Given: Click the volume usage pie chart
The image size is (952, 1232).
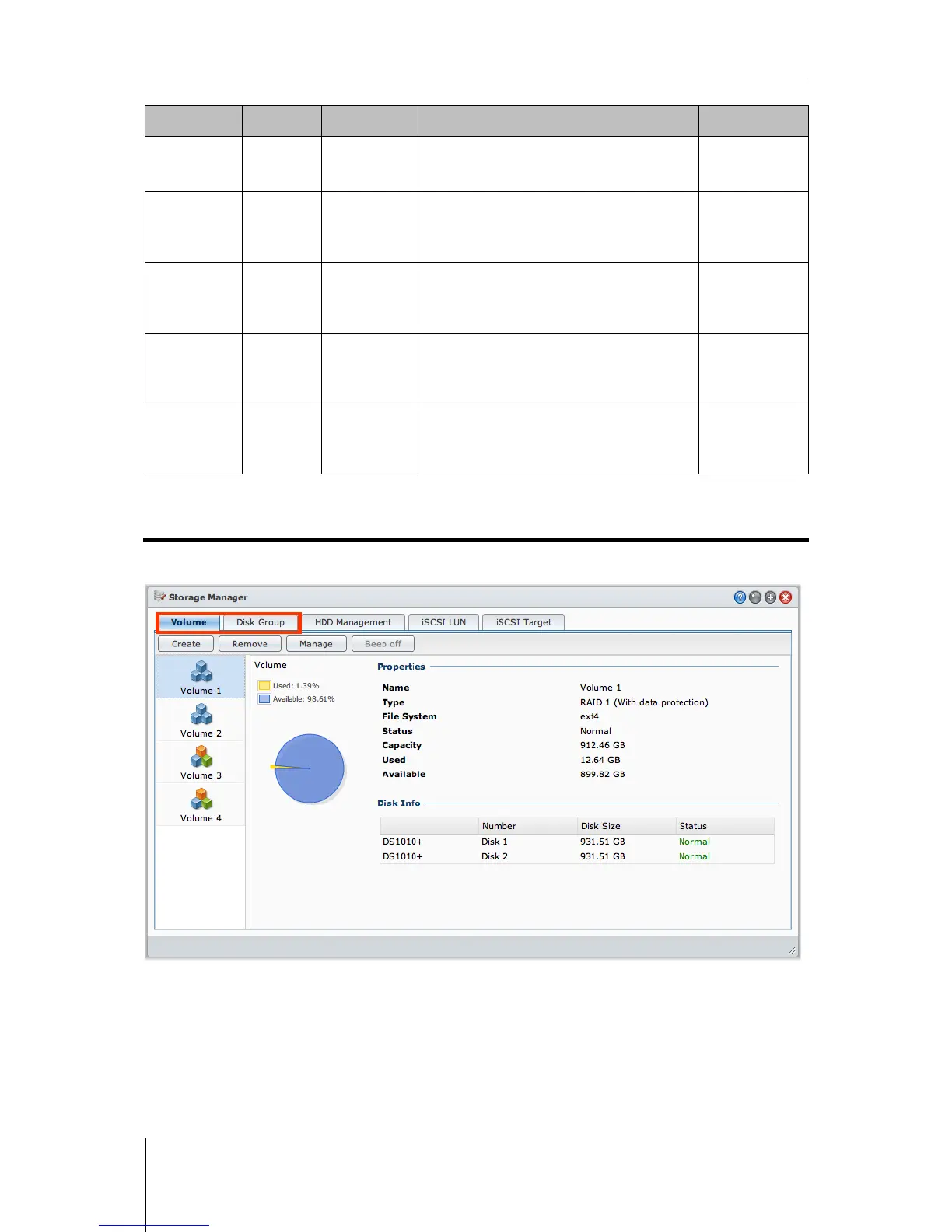Looking at the screenshot, I should click(310, 768).
